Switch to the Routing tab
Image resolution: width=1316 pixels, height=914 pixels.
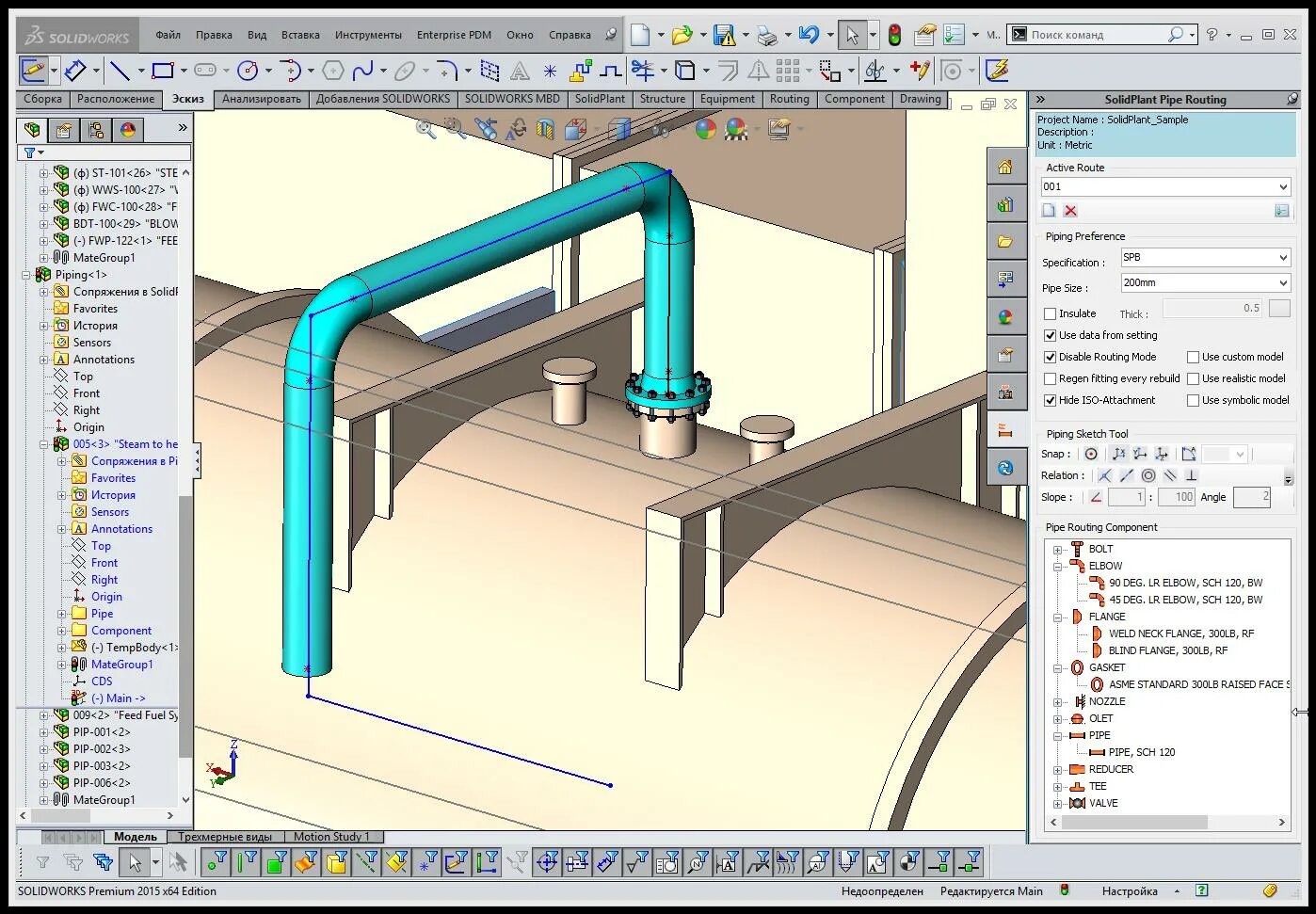point(789,99)
